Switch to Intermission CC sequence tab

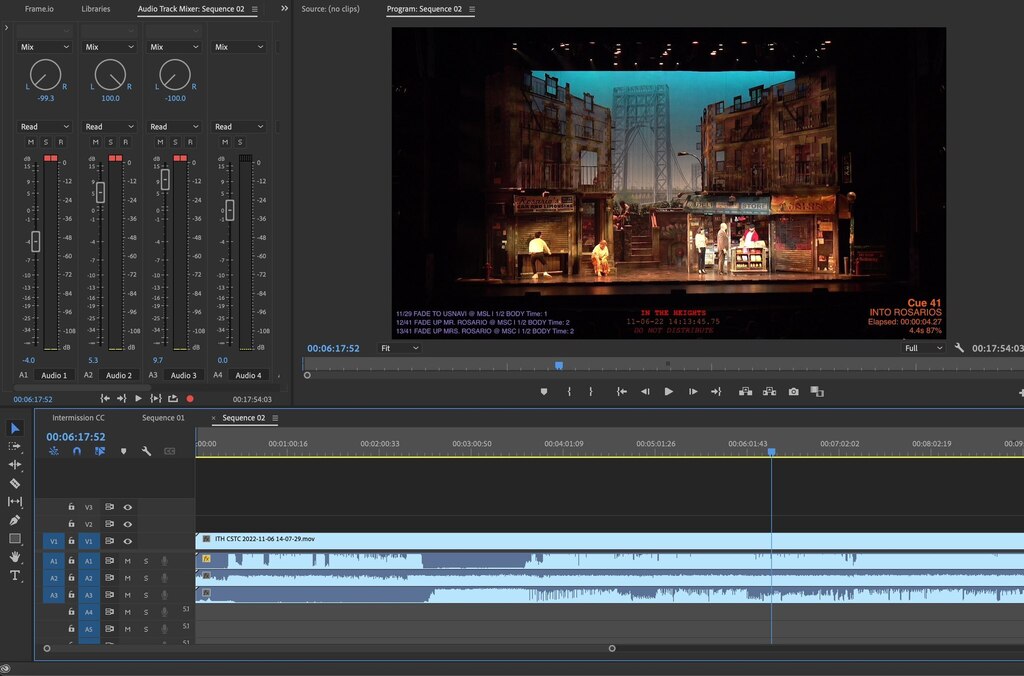click(78, 418)
